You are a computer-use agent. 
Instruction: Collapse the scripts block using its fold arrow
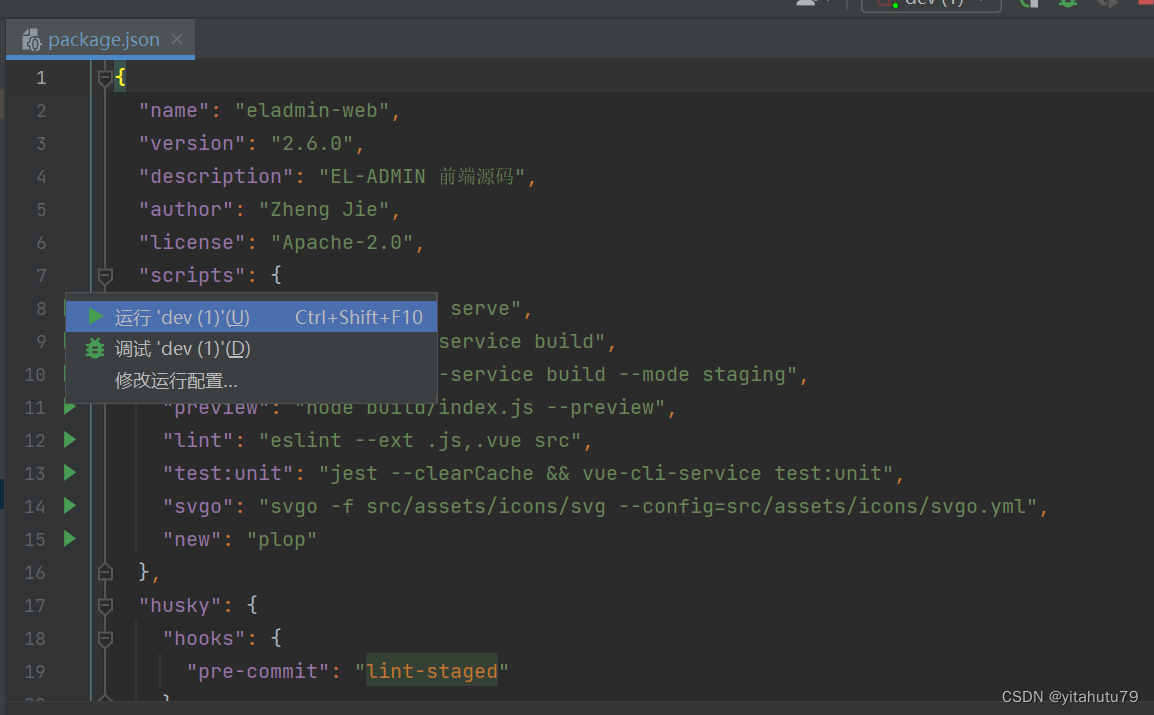pyautogui.click(x=105, y=275)
